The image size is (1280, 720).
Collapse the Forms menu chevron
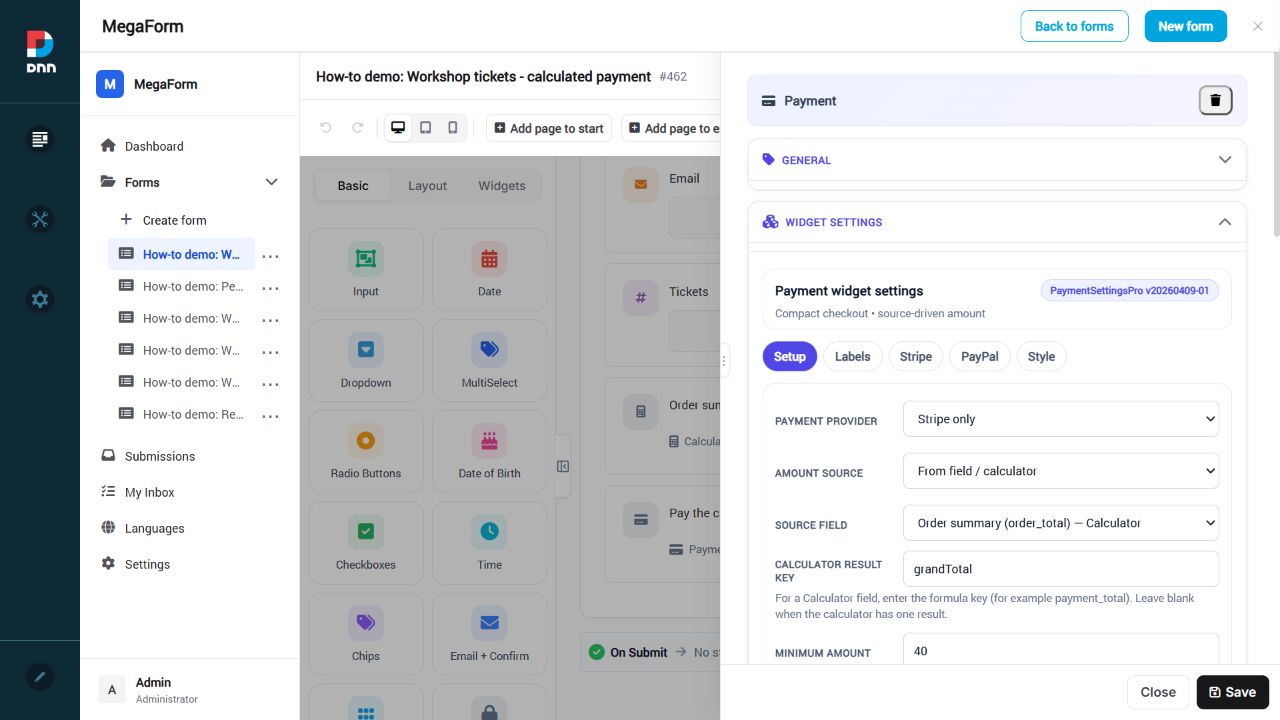pyautogui.click(x=271, y=182)
